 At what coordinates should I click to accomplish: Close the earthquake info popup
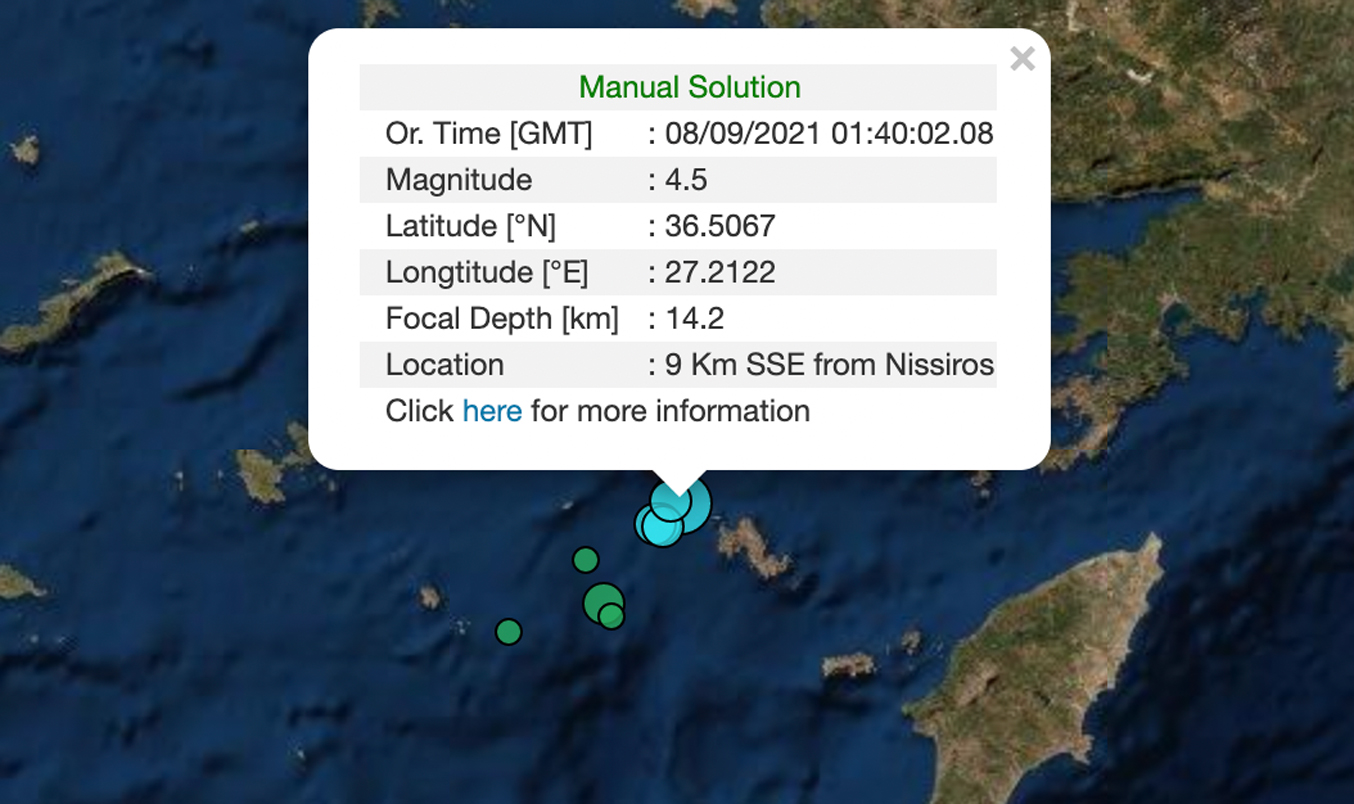(x=1021, y=59)
